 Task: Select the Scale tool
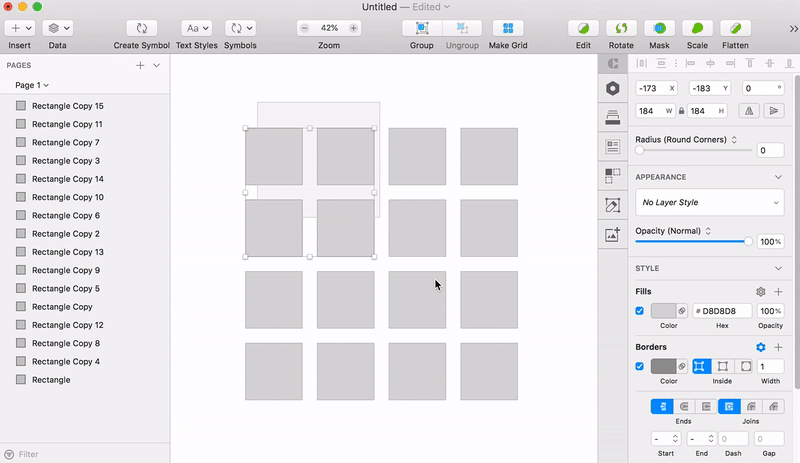pos(697,28)
